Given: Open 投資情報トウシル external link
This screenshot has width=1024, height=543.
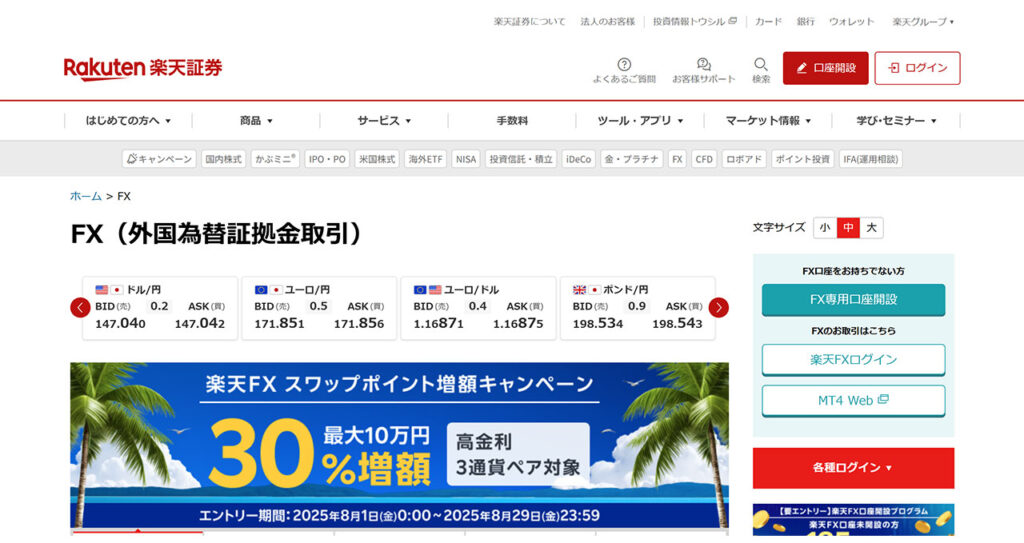Looking at the screenshot, I should (695, 22).
